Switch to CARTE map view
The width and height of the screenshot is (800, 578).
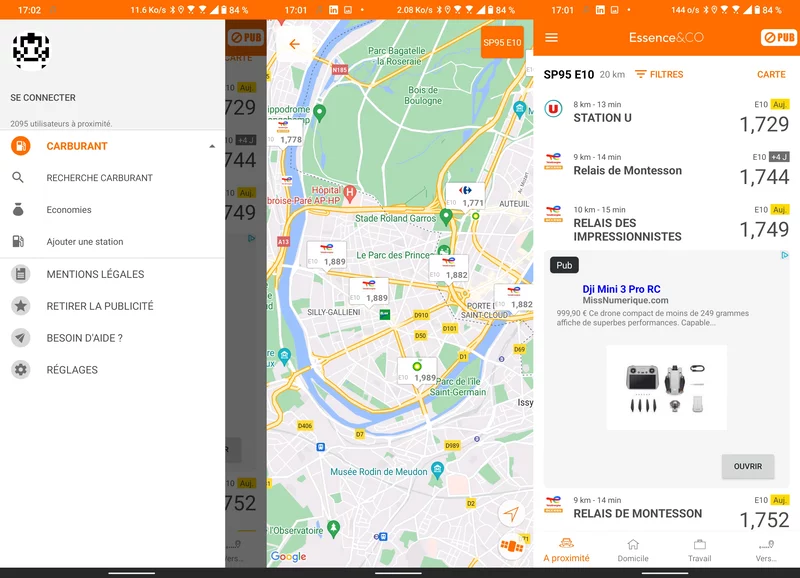point(771,74)
